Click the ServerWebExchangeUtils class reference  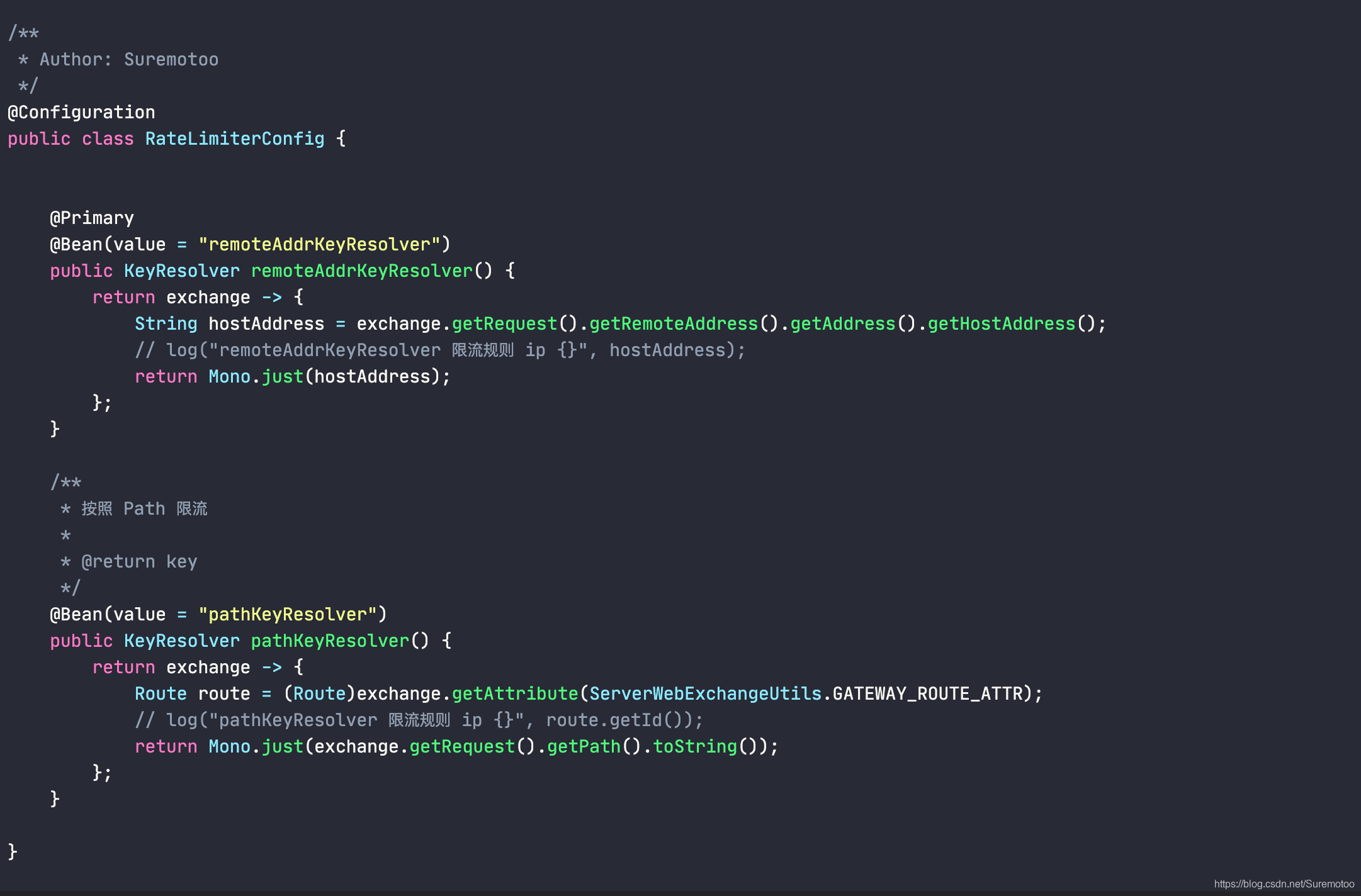[x=705, y=694]
